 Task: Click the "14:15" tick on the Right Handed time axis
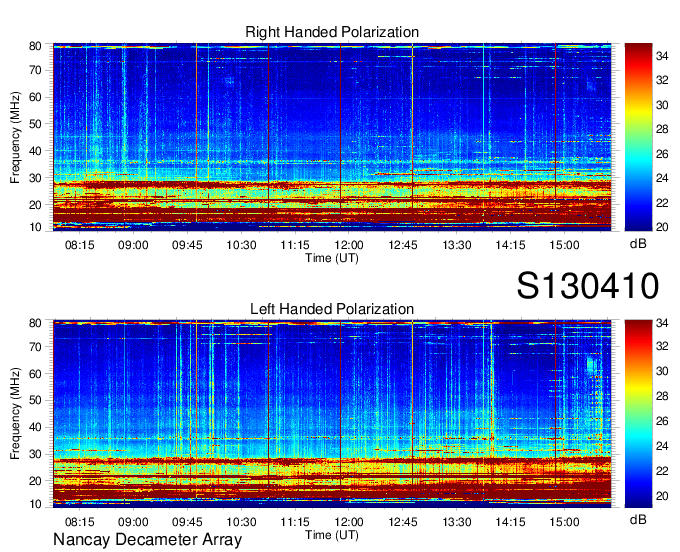click(510, 245)
